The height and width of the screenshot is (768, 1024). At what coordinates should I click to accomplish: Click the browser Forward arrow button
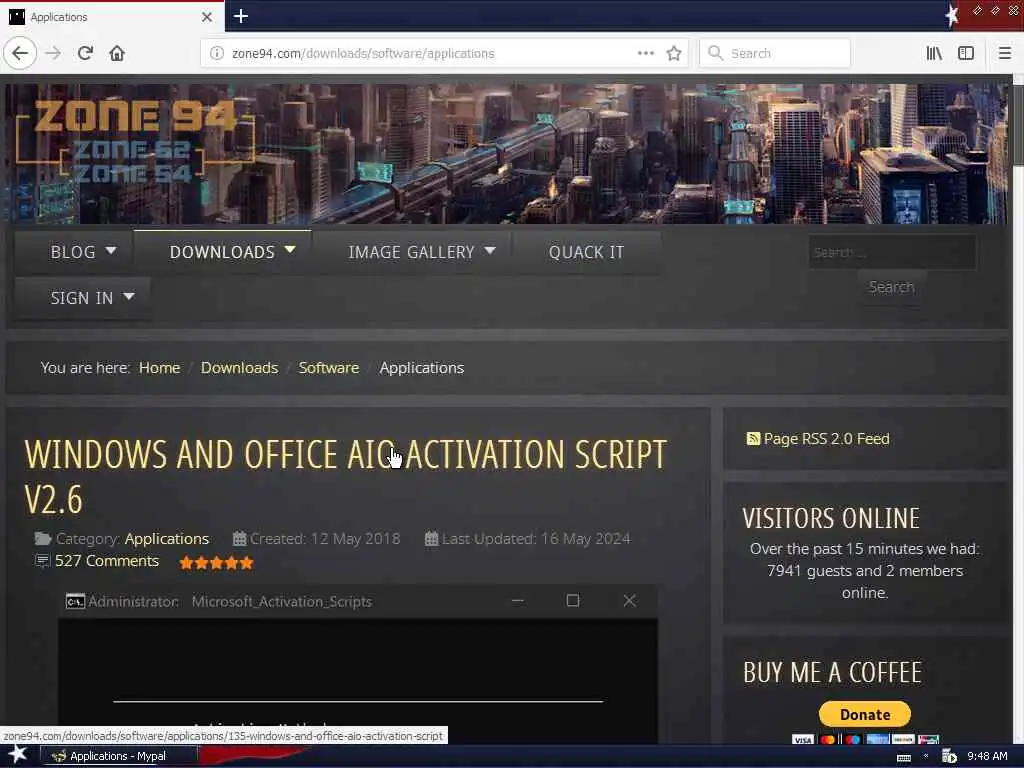[54, 53]
